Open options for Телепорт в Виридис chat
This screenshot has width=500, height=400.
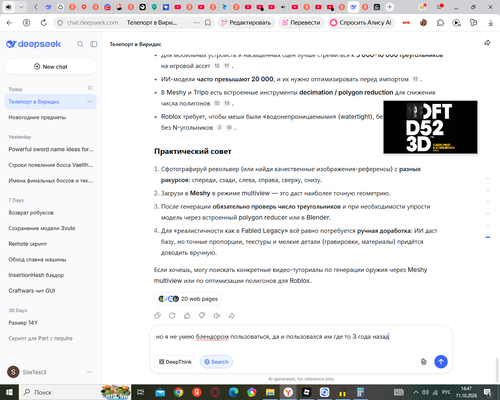(90, 101)
